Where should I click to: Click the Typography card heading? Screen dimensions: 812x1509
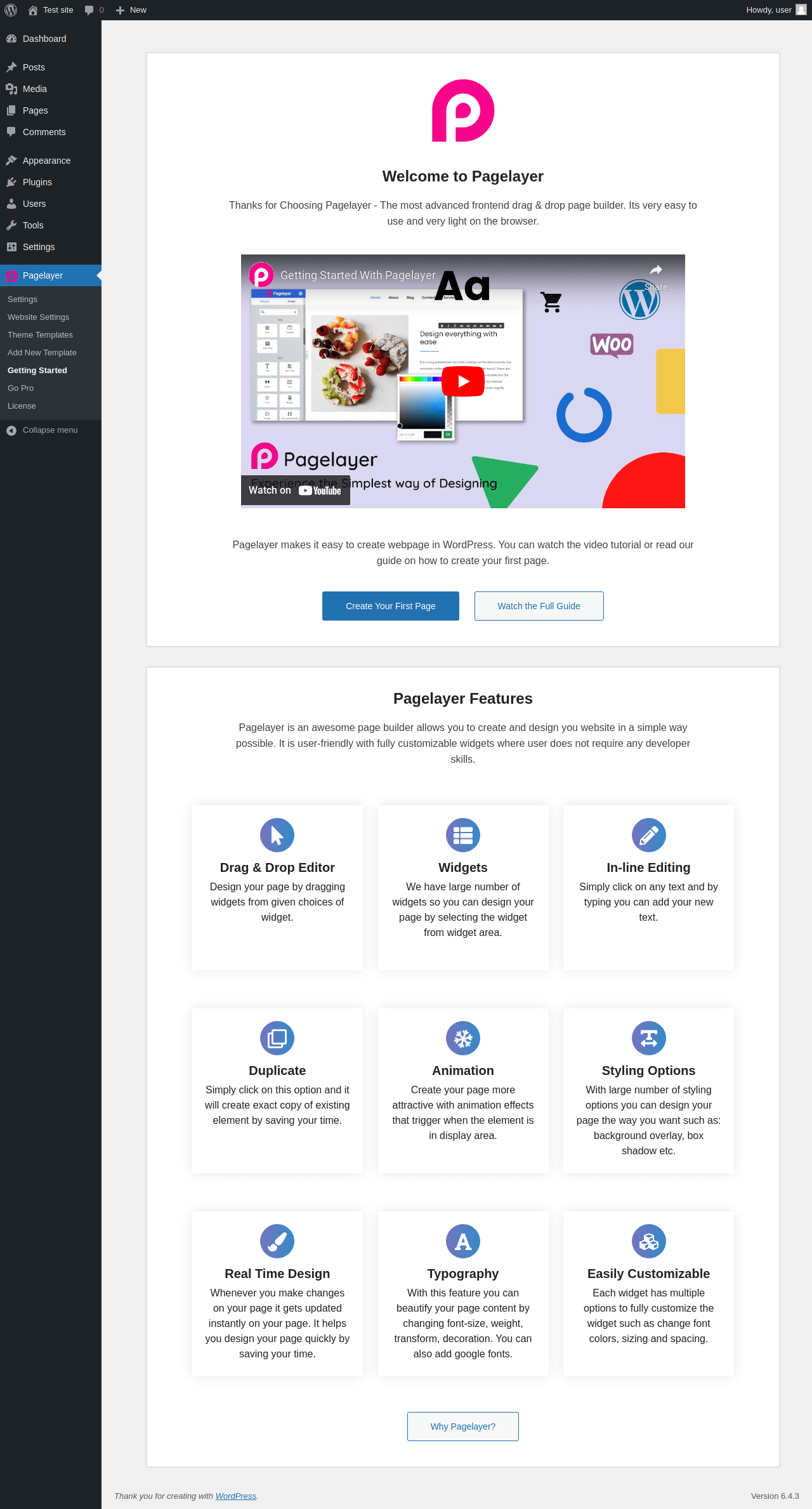[x=463, y=1274]
